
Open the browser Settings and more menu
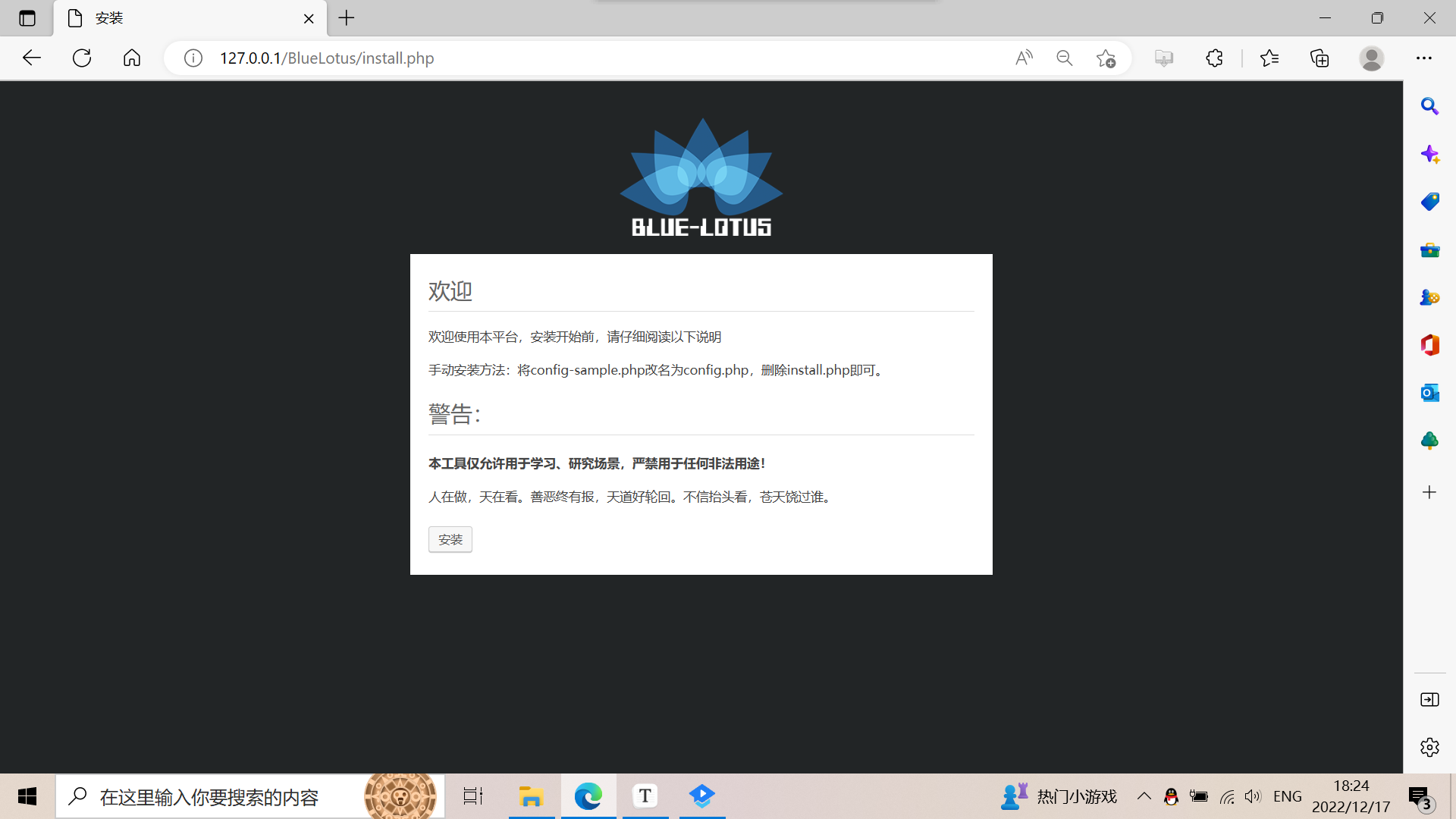pyautogui.click(x=1426, y=58)
